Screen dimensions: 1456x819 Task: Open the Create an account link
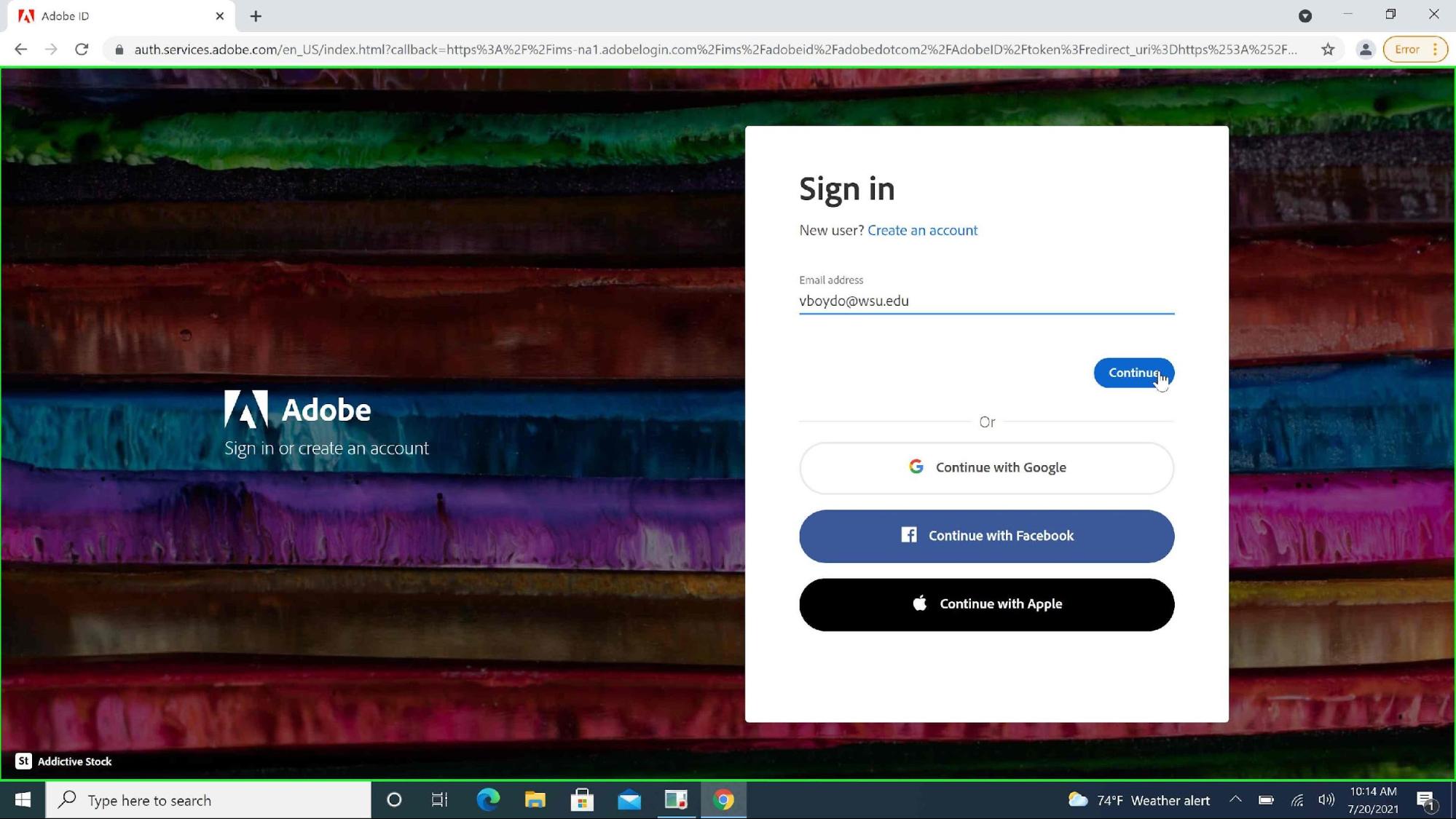922,230
